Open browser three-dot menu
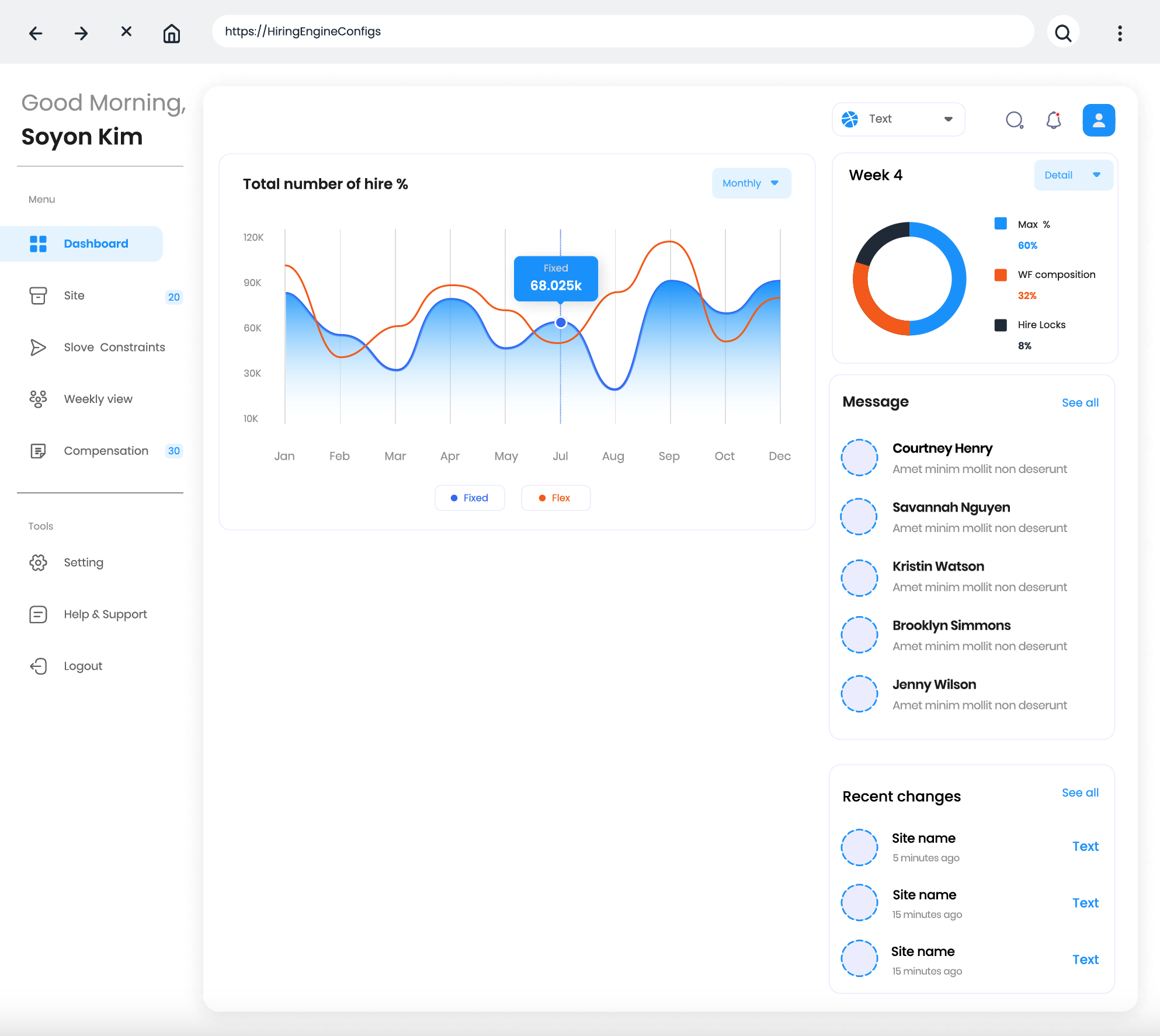The width and height of the screenshot is (1160, 1036). pyautogui.click(x=1119, y=33)
